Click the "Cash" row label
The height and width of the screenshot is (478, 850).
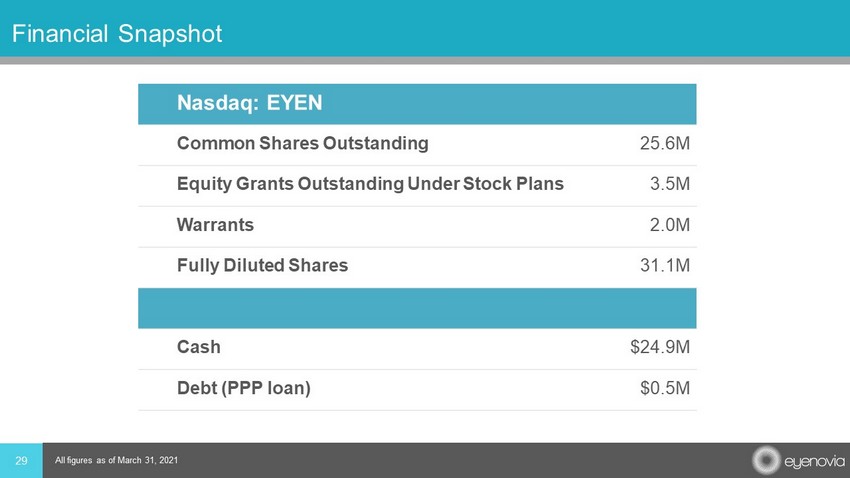point(198,347)
